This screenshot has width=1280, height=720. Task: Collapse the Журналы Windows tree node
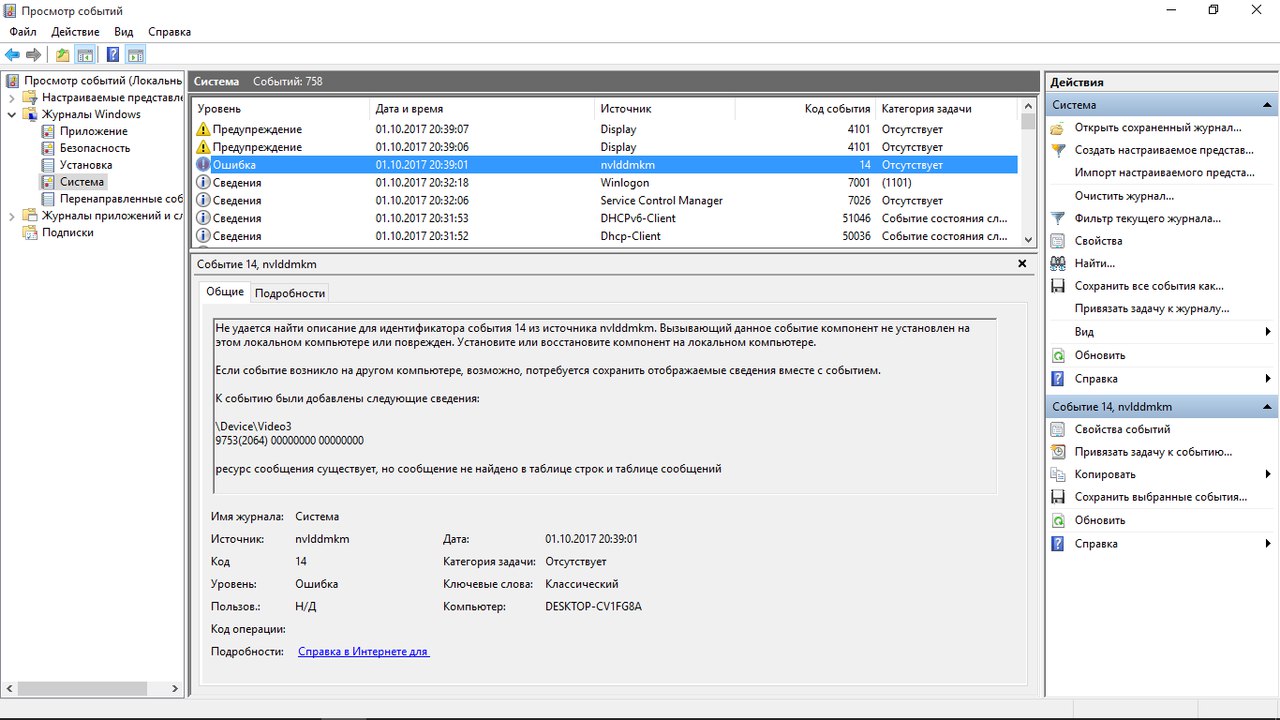[12, 115]
